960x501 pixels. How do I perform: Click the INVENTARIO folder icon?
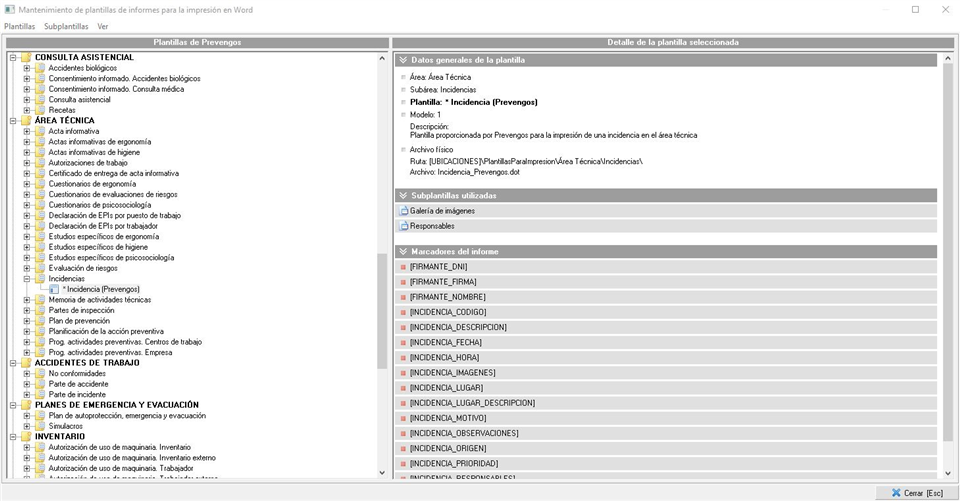25,436
